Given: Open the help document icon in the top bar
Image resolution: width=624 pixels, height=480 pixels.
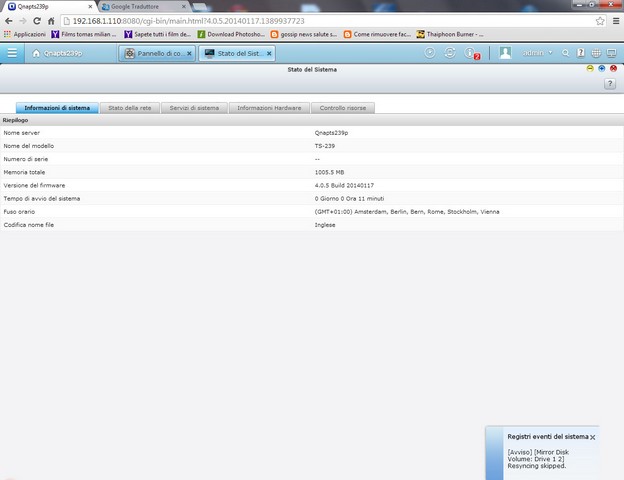Looking at the screenshot, I should point(581,53).
